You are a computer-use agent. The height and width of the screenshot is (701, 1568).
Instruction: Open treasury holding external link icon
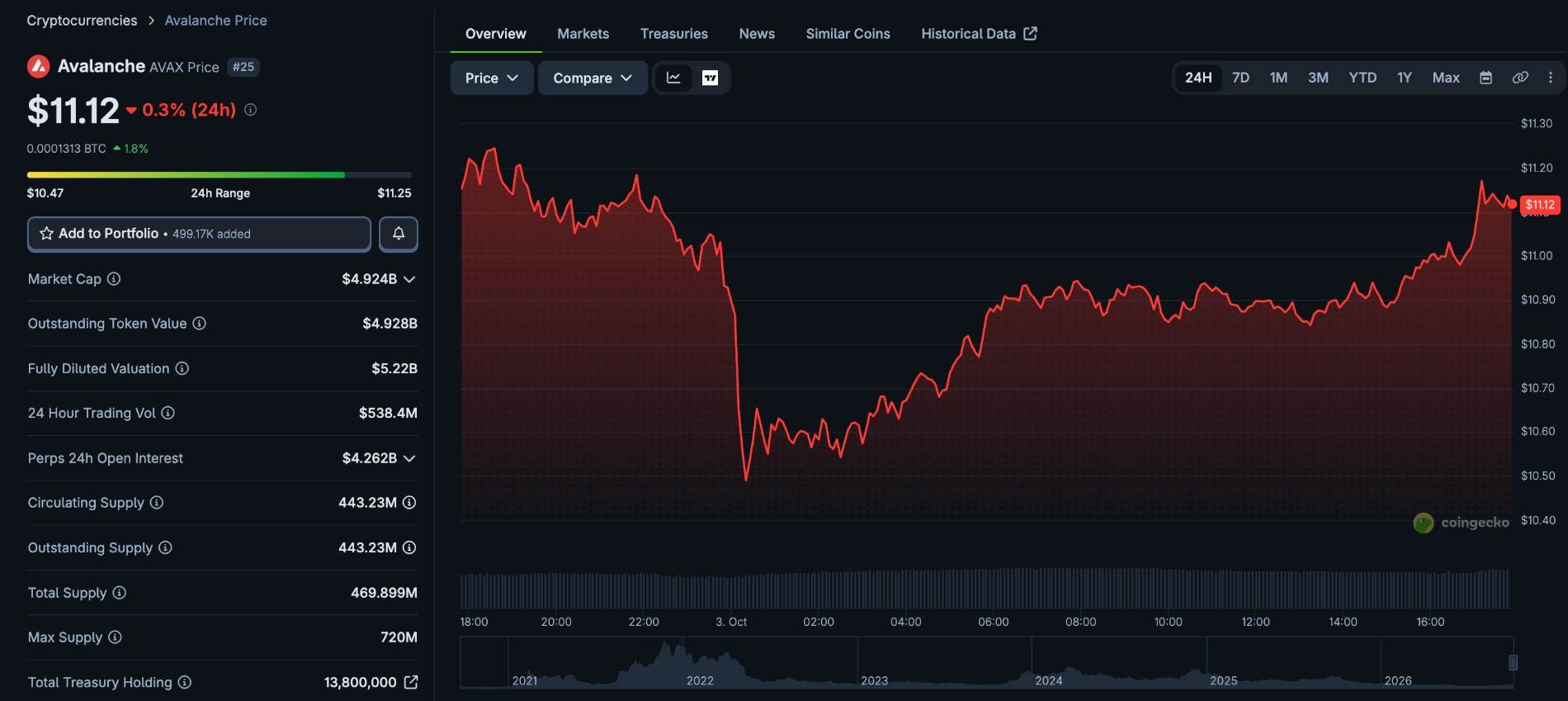(x=411, y=682)
